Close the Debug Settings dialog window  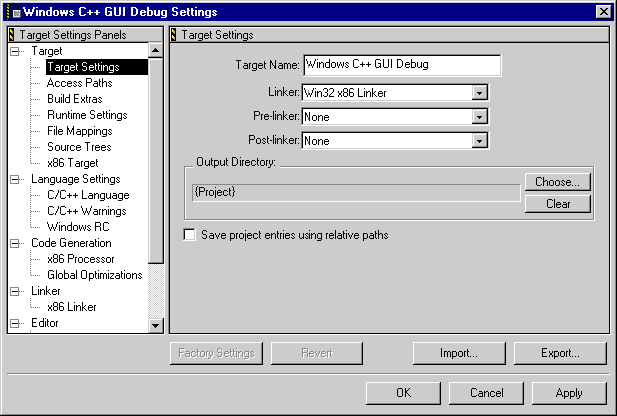click(x=604, y=12)
